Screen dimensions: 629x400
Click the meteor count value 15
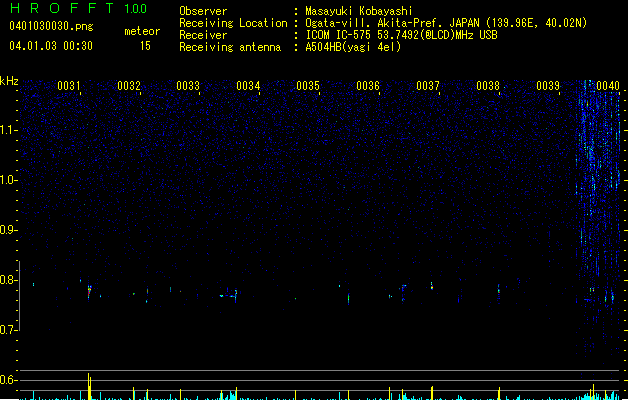pos(145,46)
